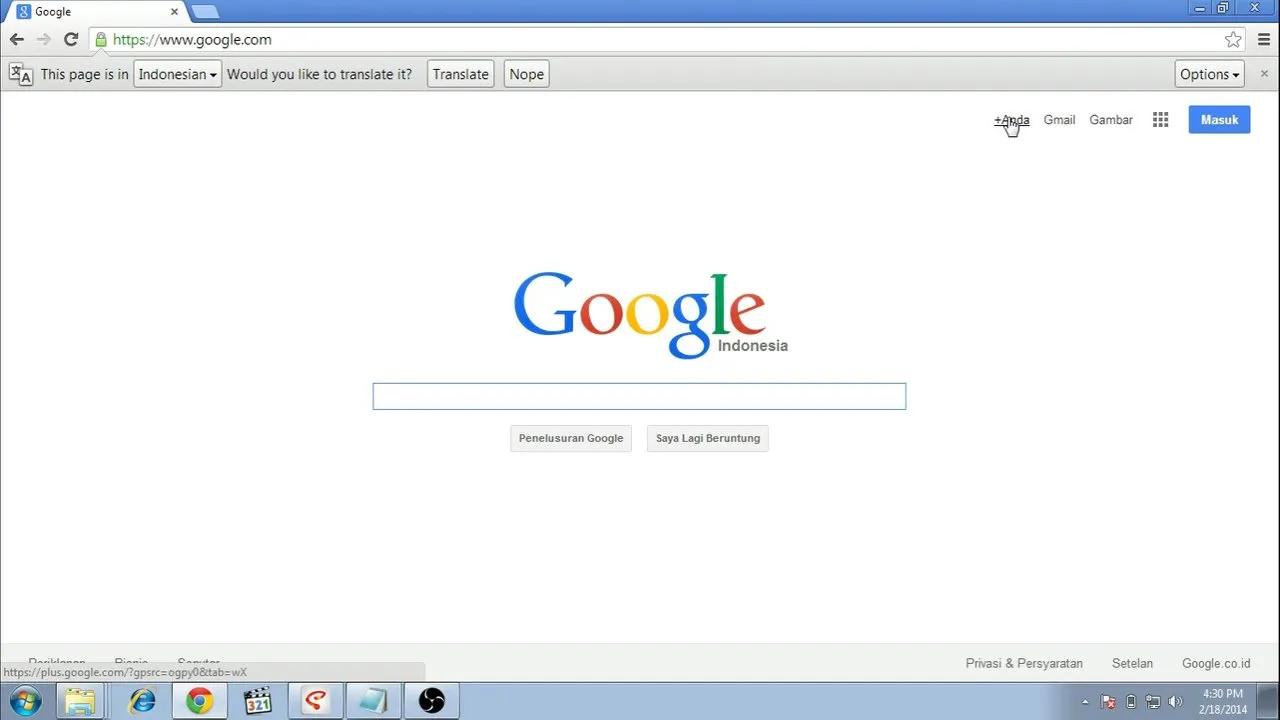
Task: Go back using the browser back arrow
Action: 16,40
